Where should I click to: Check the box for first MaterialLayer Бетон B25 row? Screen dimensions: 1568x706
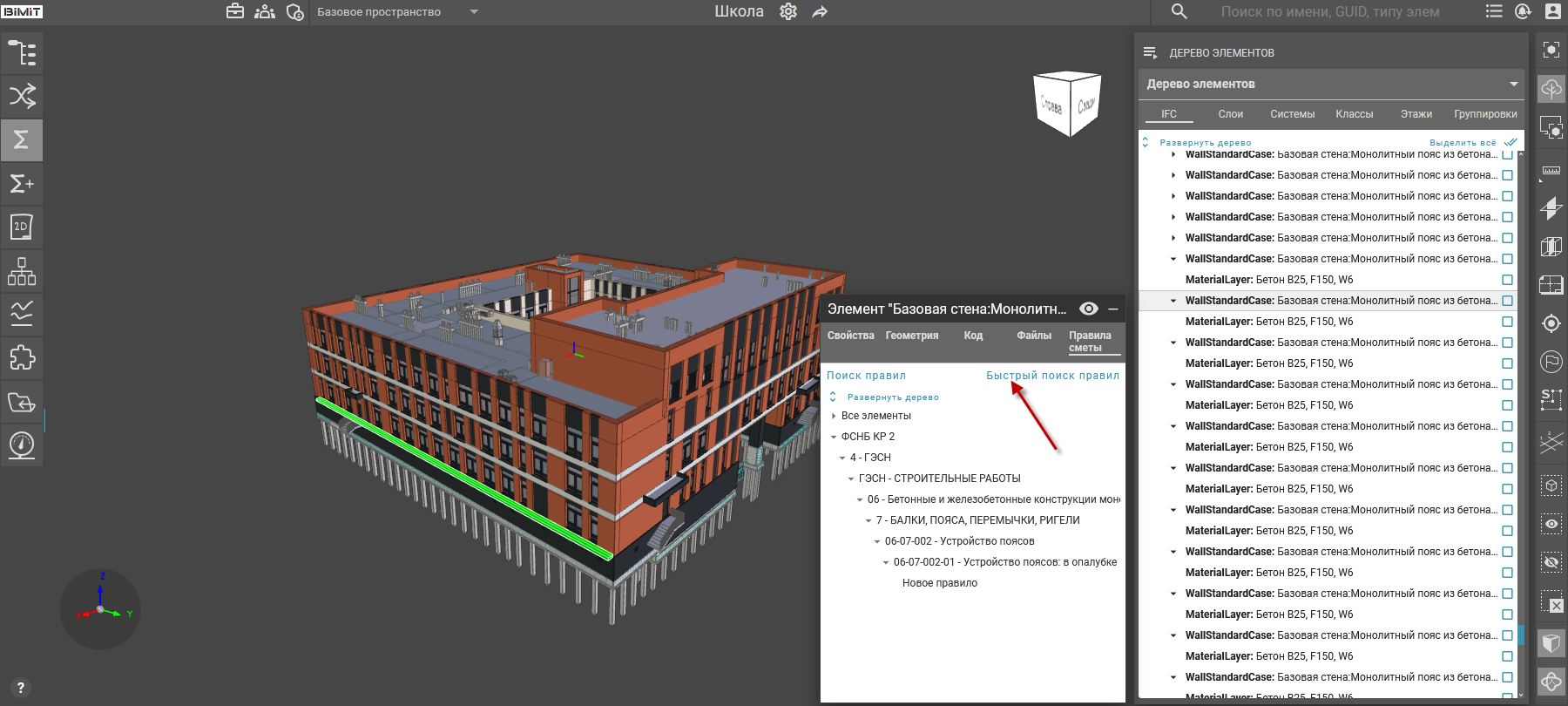pos(1507,280)
